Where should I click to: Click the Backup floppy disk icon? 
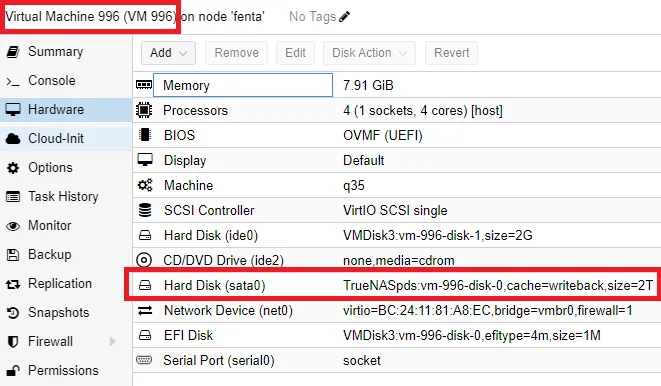click(x=13, y=255)
